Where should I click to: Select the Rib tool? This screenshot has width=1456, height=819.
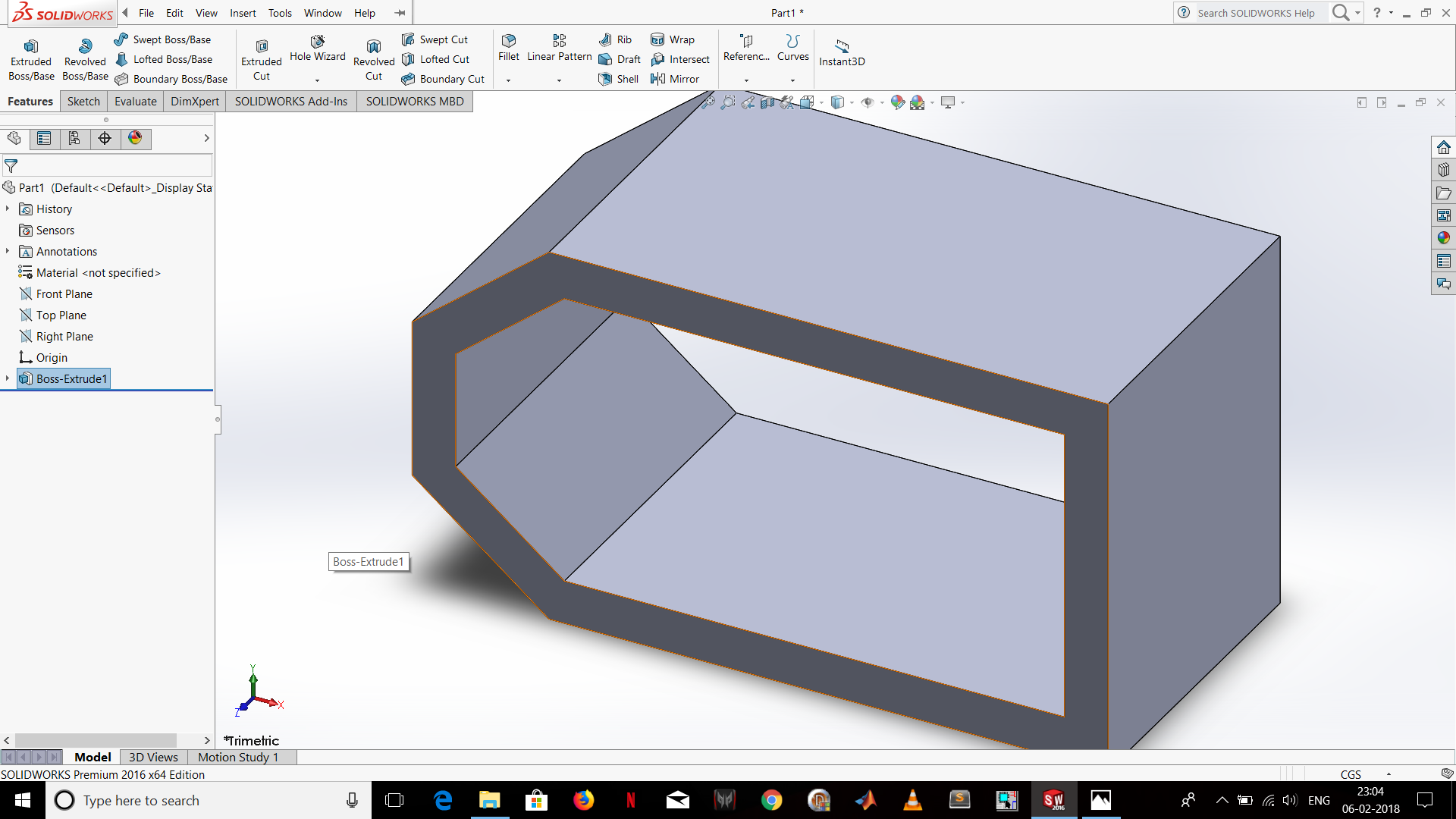point(615,39)
